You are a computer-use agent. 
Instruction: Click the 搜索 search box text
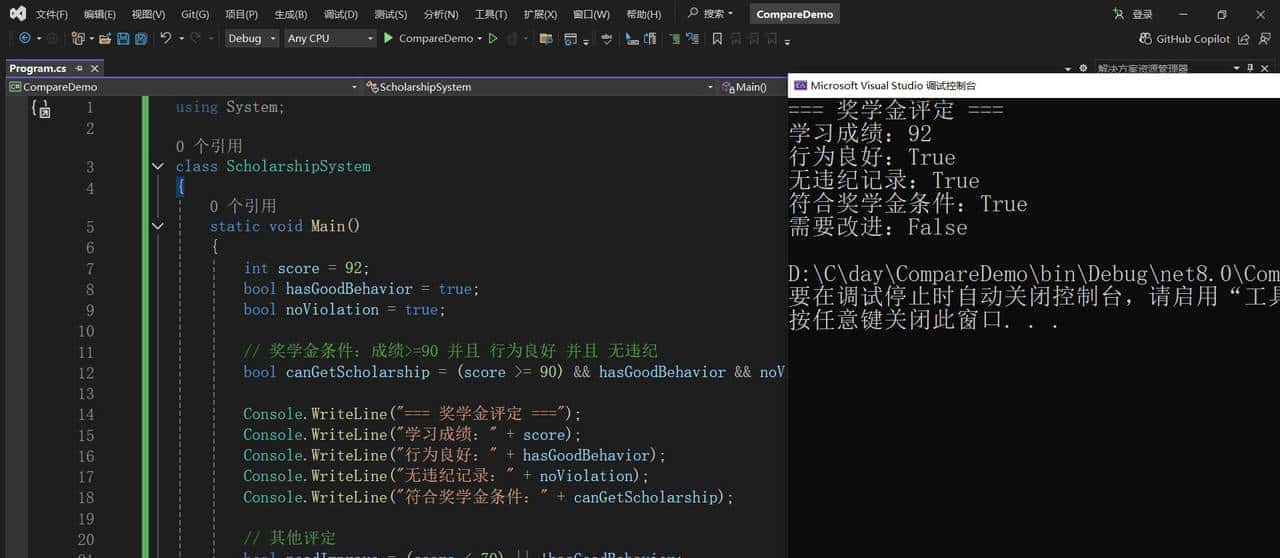click(x=714, y=13)
